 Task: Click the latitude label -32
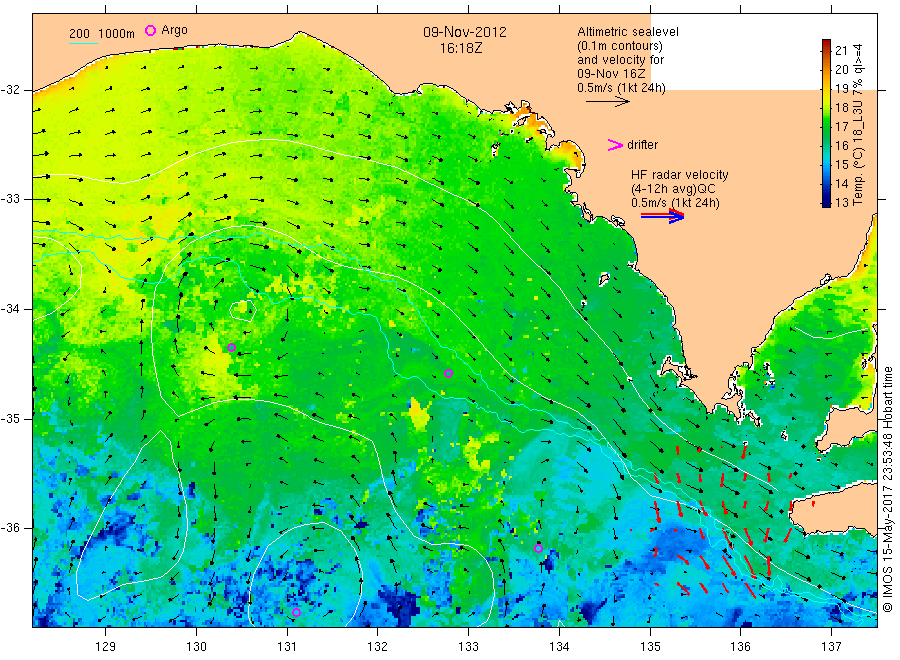(10, 90)
